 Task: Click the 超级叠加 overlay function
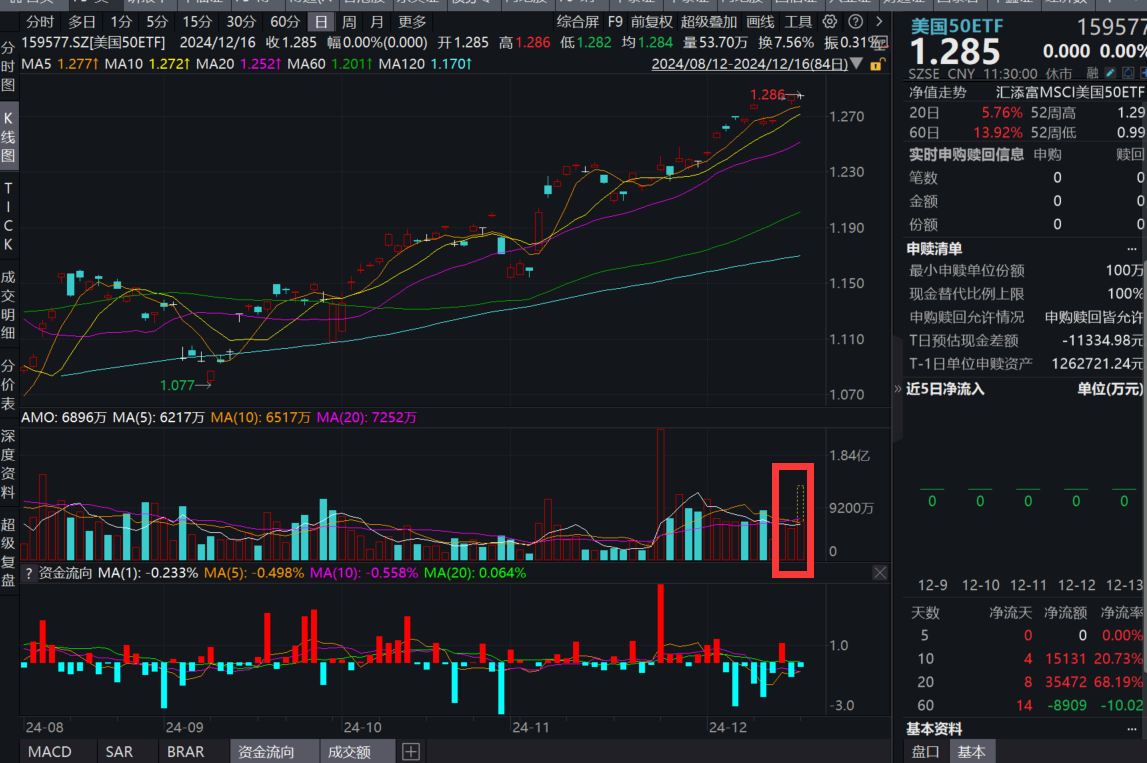coord(711,21)
